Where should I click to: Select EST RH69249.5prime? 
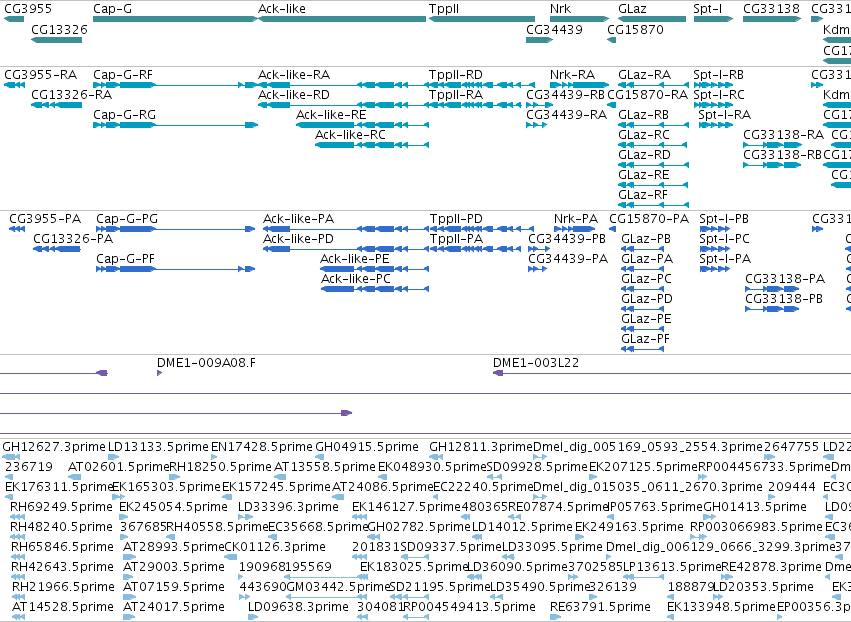point(61,507)
